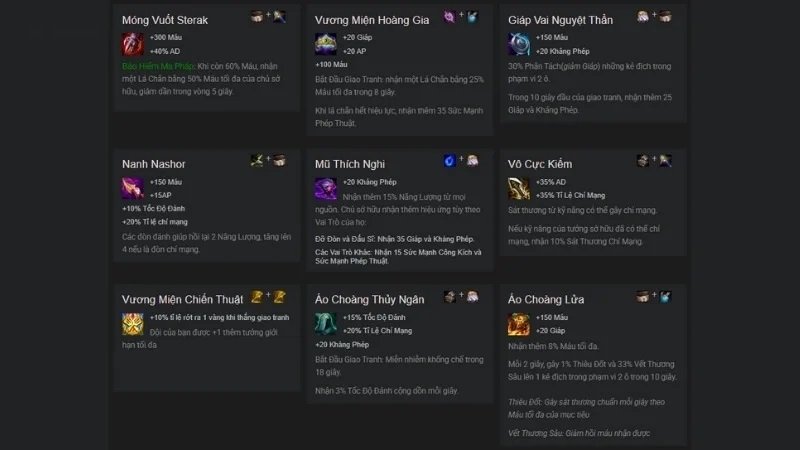
Task: Click second recipe component of Vương Miện Hoàng Gia
Action: (x=472, y=16)
